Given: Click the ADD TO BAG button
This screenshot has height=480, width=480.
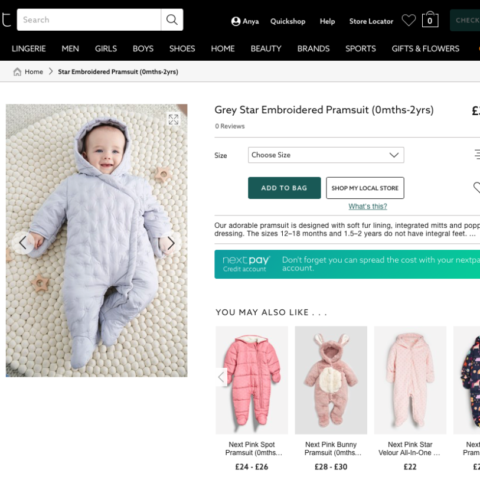Looking at the screenshot, I should [x=284, y=188].
